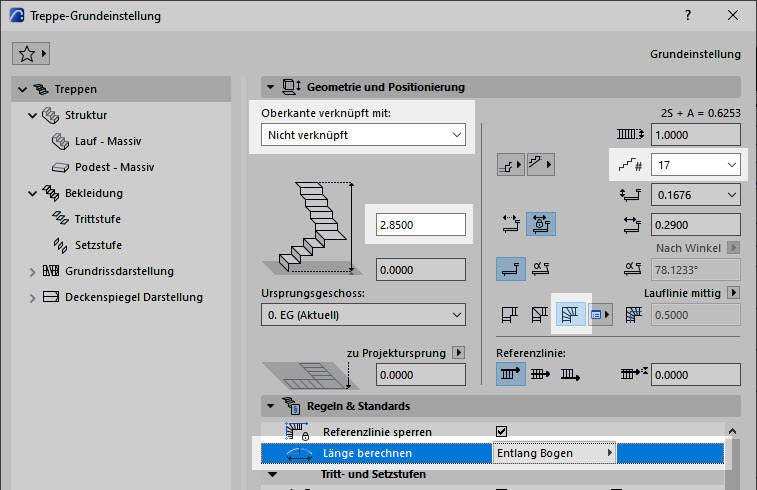Open the riser height dropdown 0.1676
757x490 pixels.
(x=695, y=195)
